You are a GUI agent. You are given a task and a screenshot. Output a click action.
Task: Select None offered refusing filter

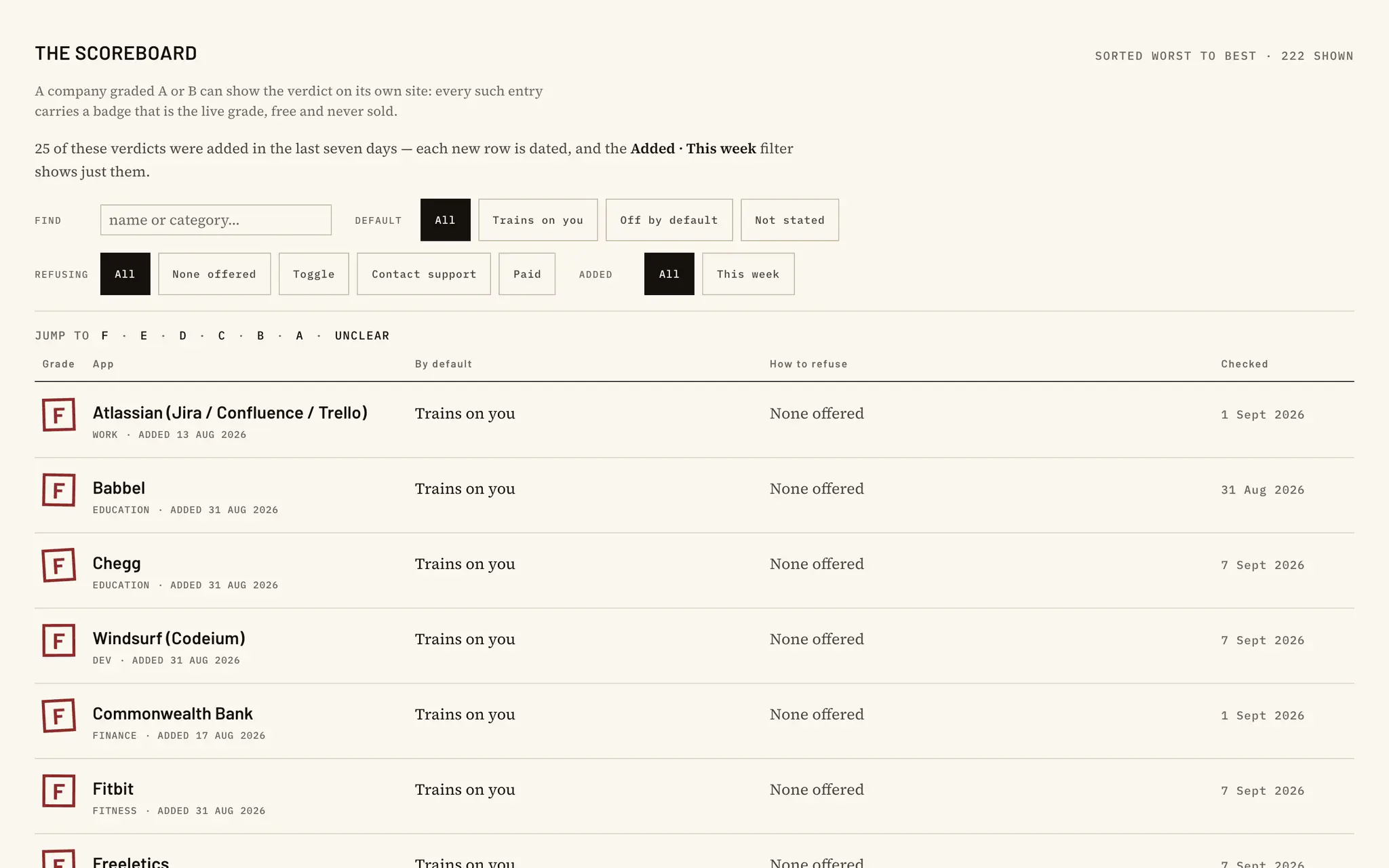tap(214, 274)
